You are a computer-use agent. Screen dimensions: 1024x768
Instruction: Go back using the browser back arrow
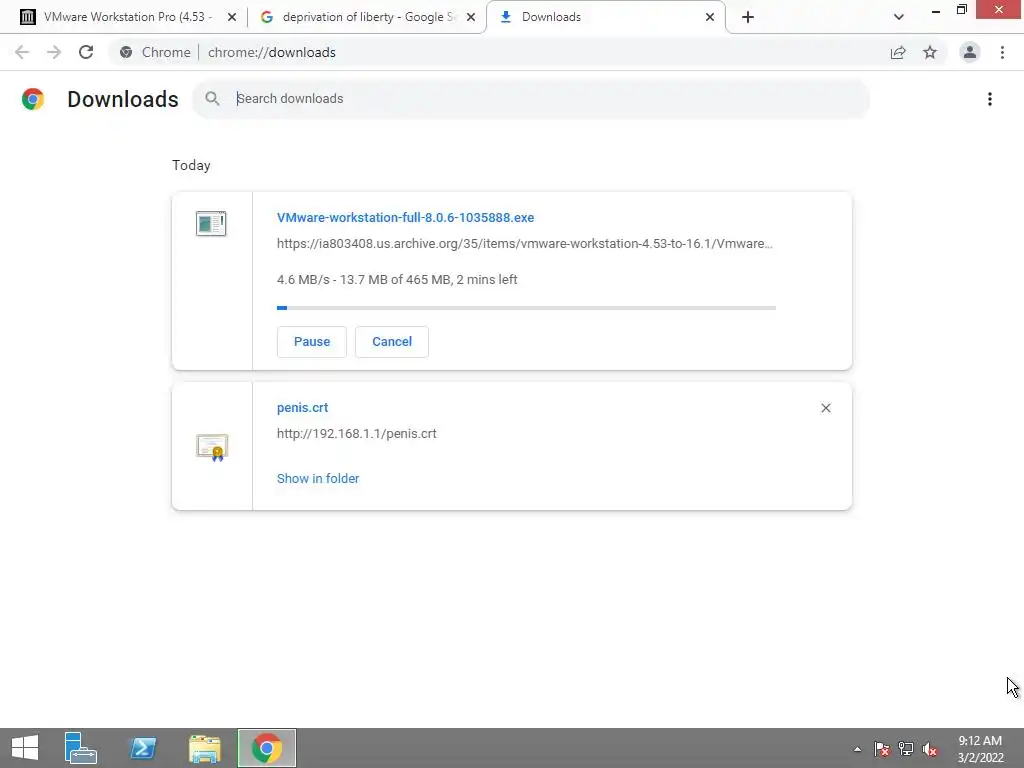tap(22, 52)
